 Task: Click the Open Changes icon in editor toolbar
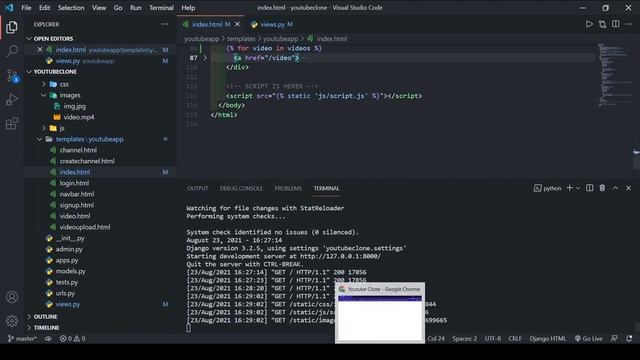pyautogui.click(x=602, y=24)
